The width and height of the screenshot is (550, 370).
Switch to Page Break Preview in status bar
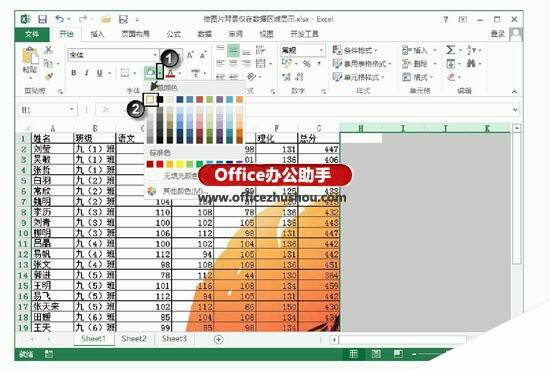(398, 354)
